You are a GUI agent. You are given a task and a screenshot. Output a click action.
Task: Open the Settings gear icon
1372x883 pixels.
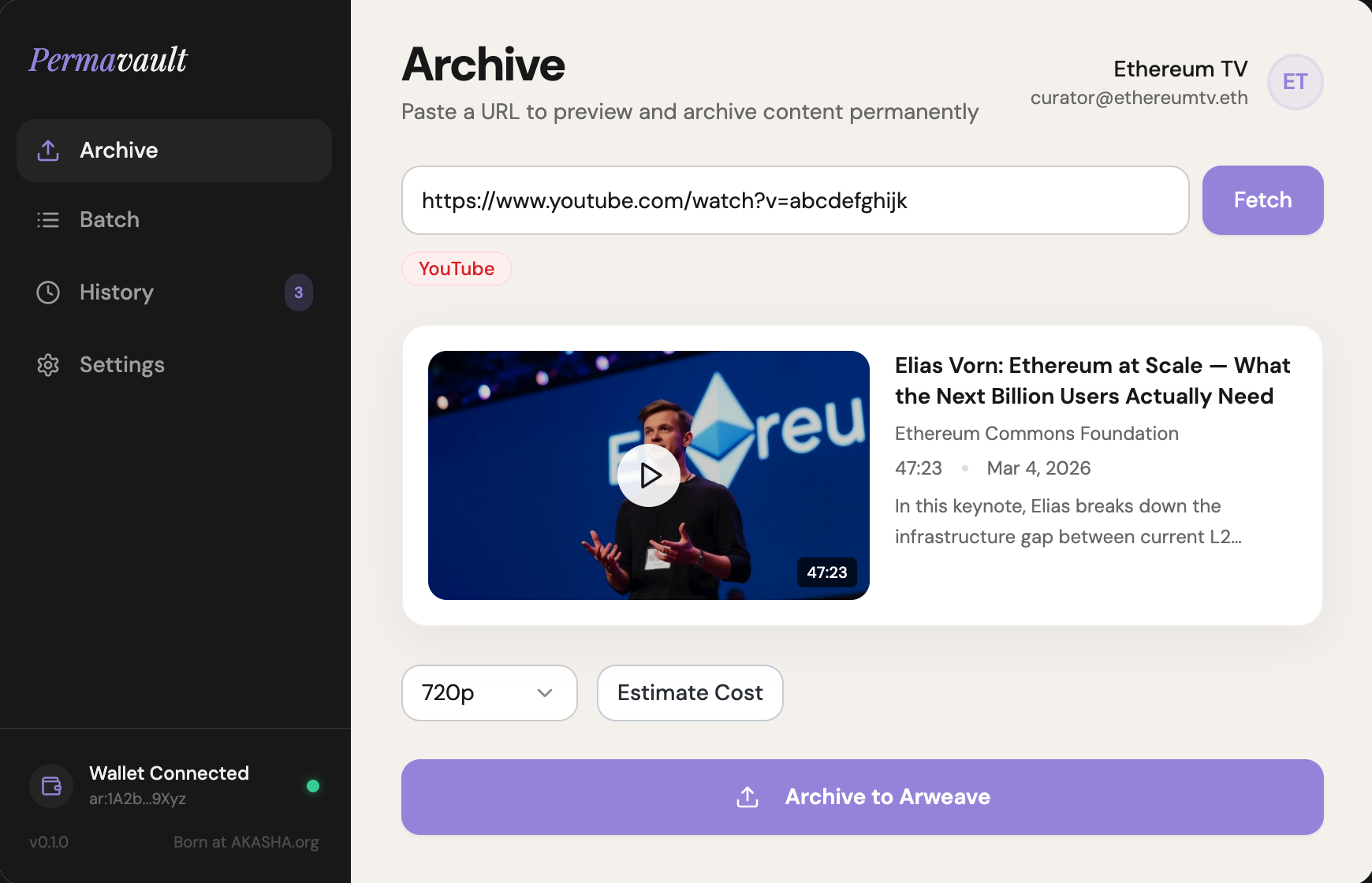(x=48, y=364)
